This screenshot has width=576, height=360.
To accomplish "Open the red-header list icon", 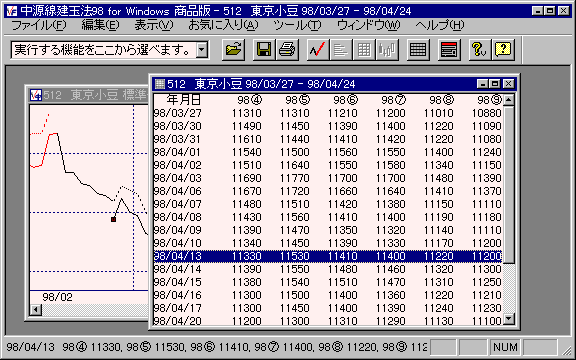I will click(449, 50).
